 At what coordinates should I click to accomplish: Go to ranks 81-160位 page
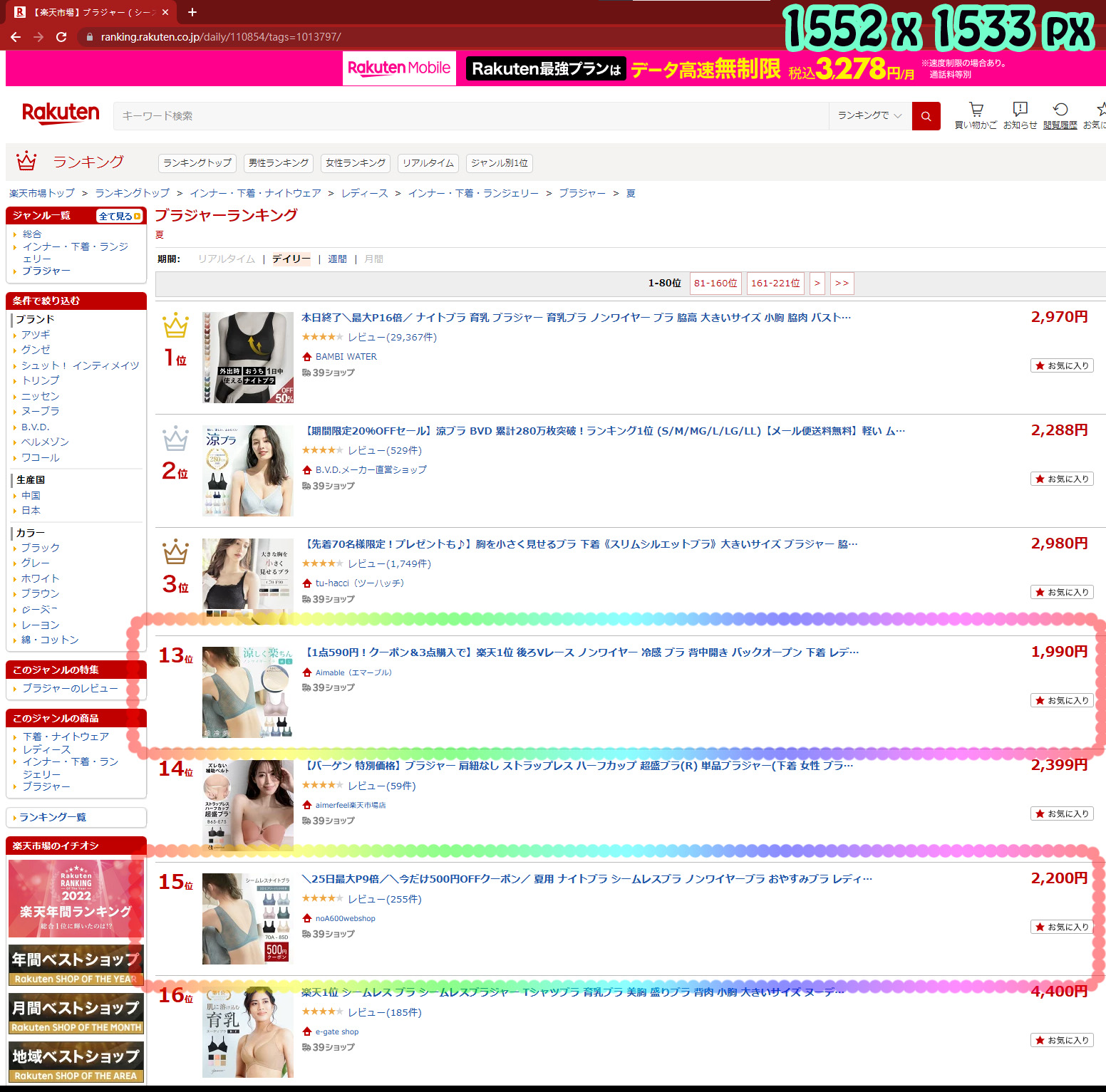pyautogui.click(x=715, y=284)
